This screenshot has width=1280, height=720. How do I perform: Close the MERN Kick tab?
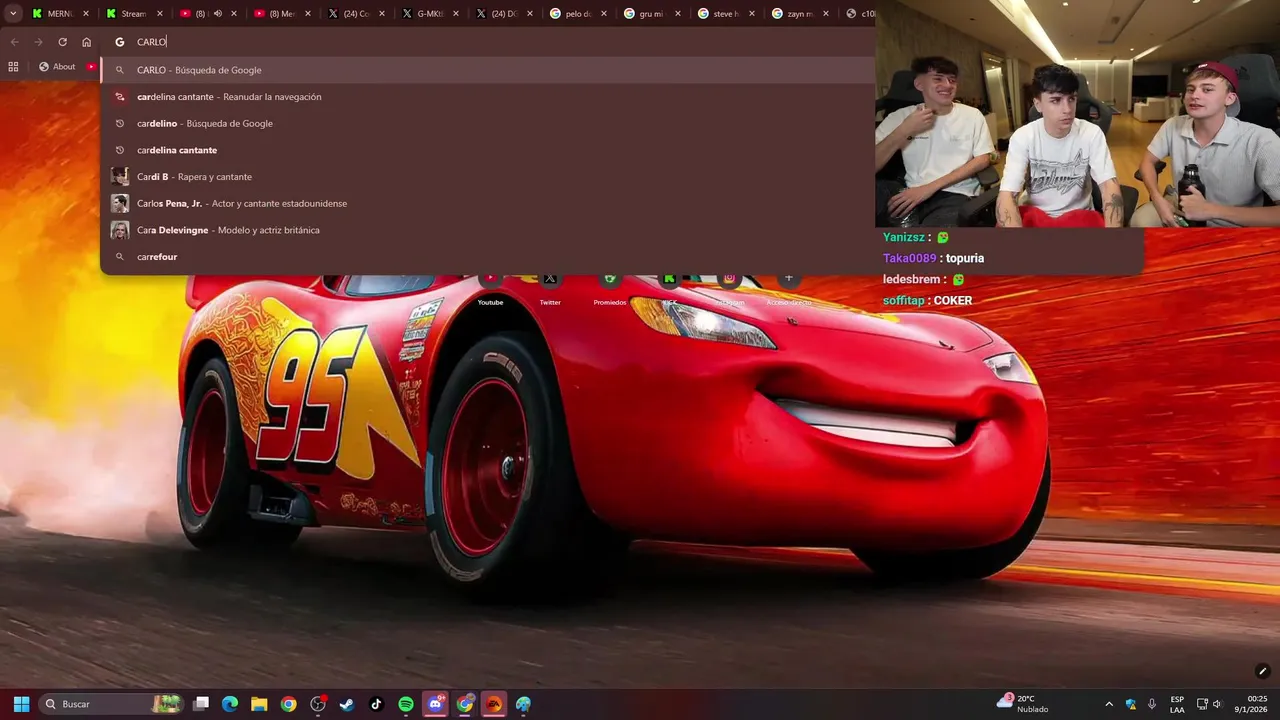coord(86,14)
